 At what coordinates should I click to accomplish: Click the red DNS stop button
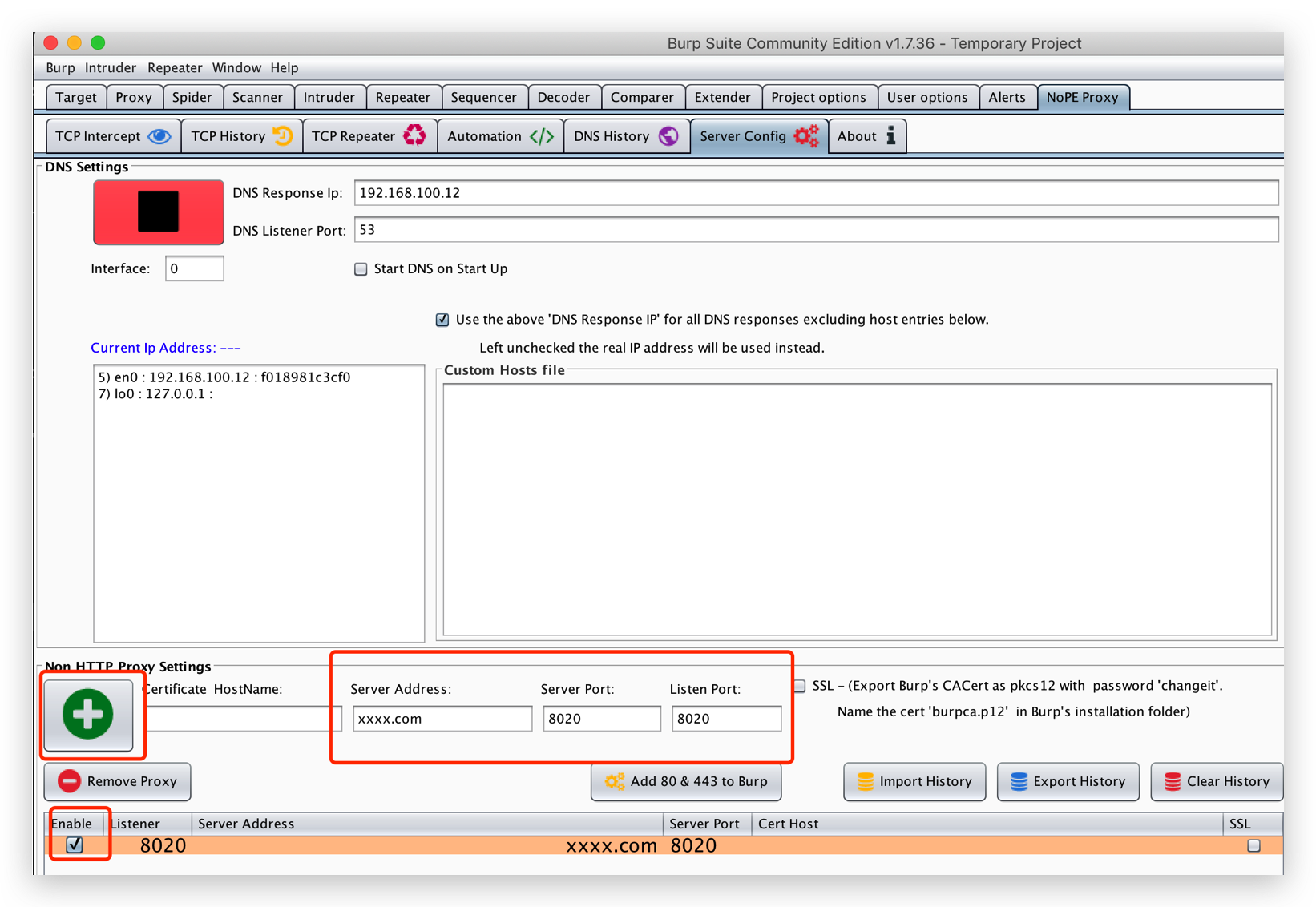click(158, 212)
